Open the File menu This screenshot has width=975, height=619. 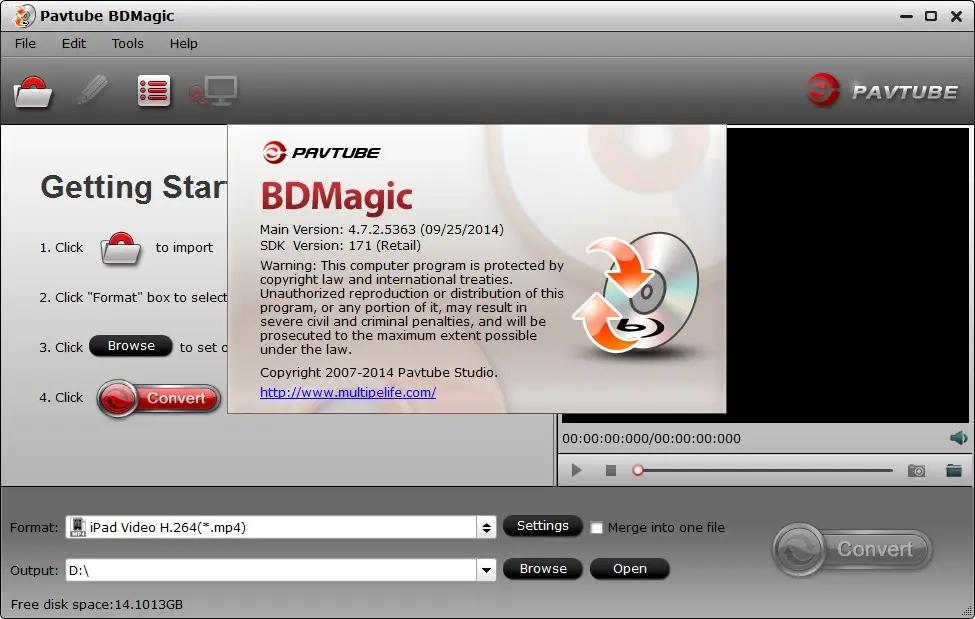[x=25, y=44]
